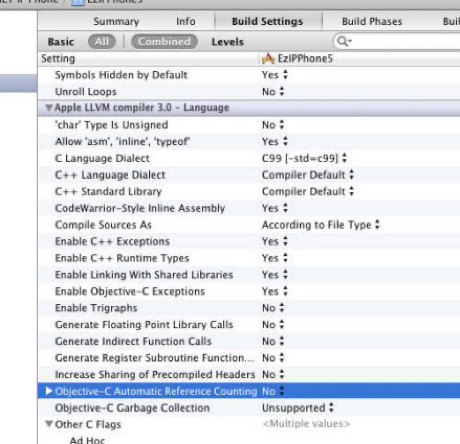The image size is (460, 444).
Task: Change Enable Objective-C Exceptions value
Action: pyautogui.click(x=275, y=291)
